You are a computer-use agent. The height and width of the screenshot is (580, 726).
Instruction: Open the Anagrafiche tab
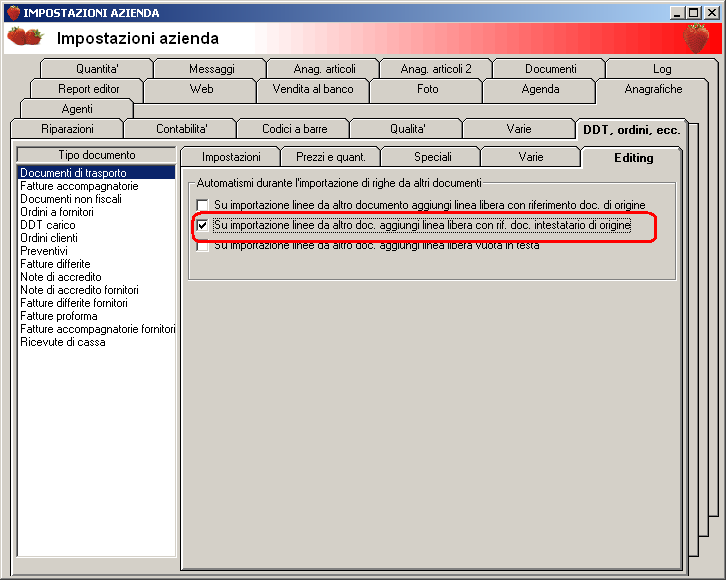(653, 89)
